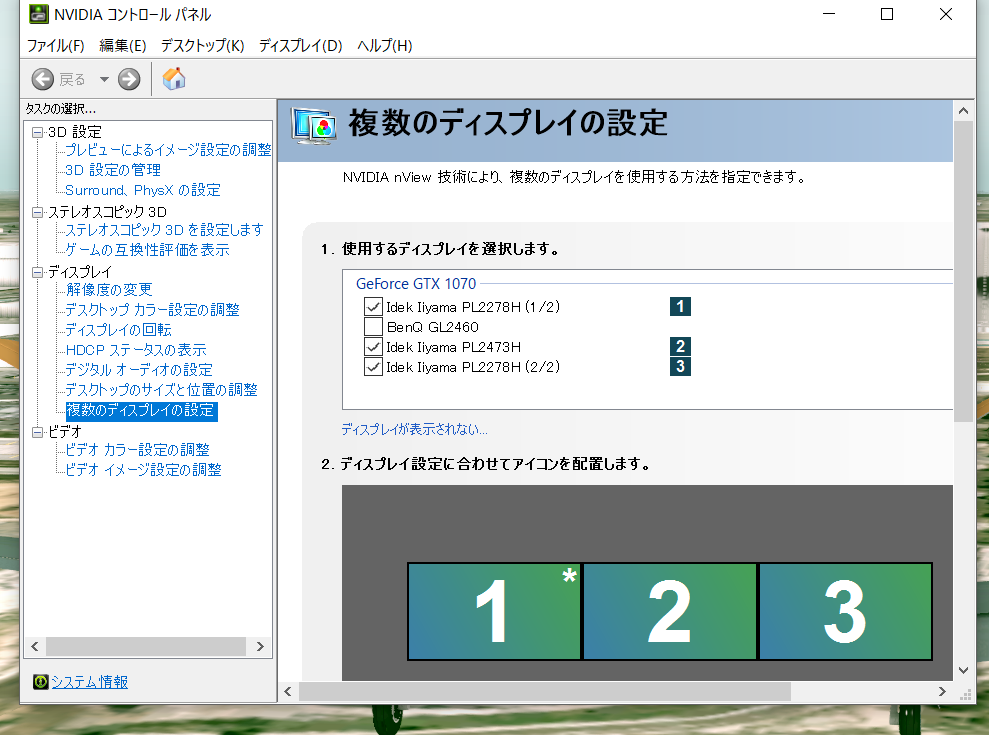Open the ディスプレイ(D) menu

coord(300,45)
